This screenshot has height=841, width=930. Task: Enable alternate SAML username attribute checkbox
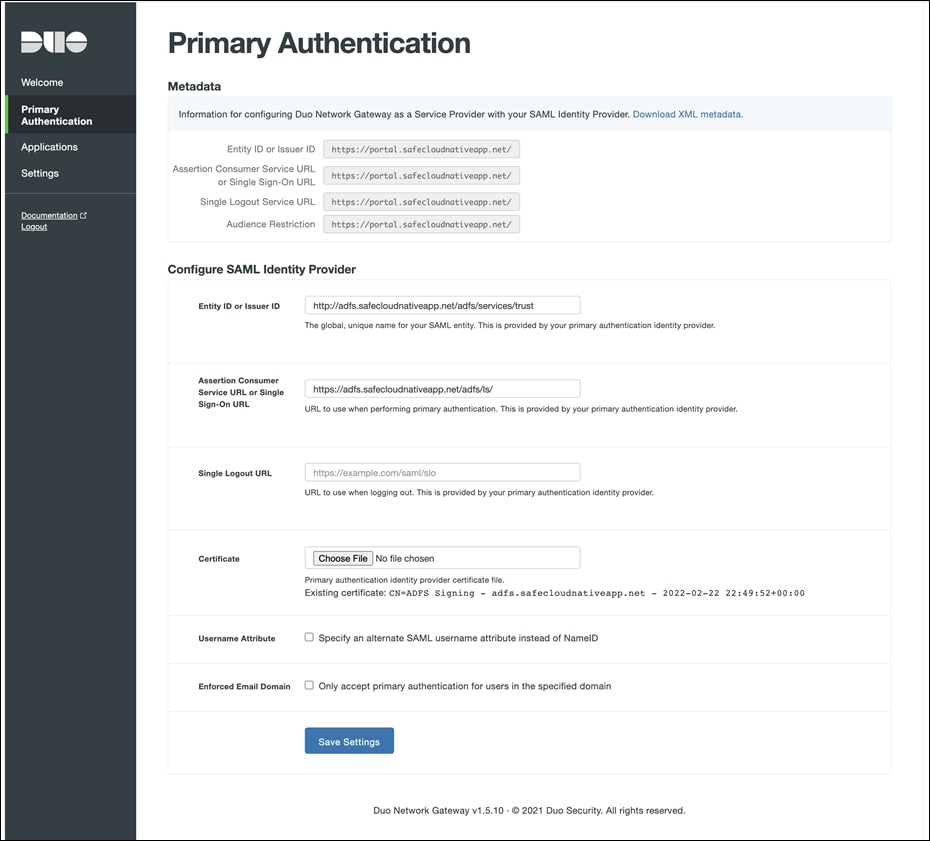click(x=310, y=637)
